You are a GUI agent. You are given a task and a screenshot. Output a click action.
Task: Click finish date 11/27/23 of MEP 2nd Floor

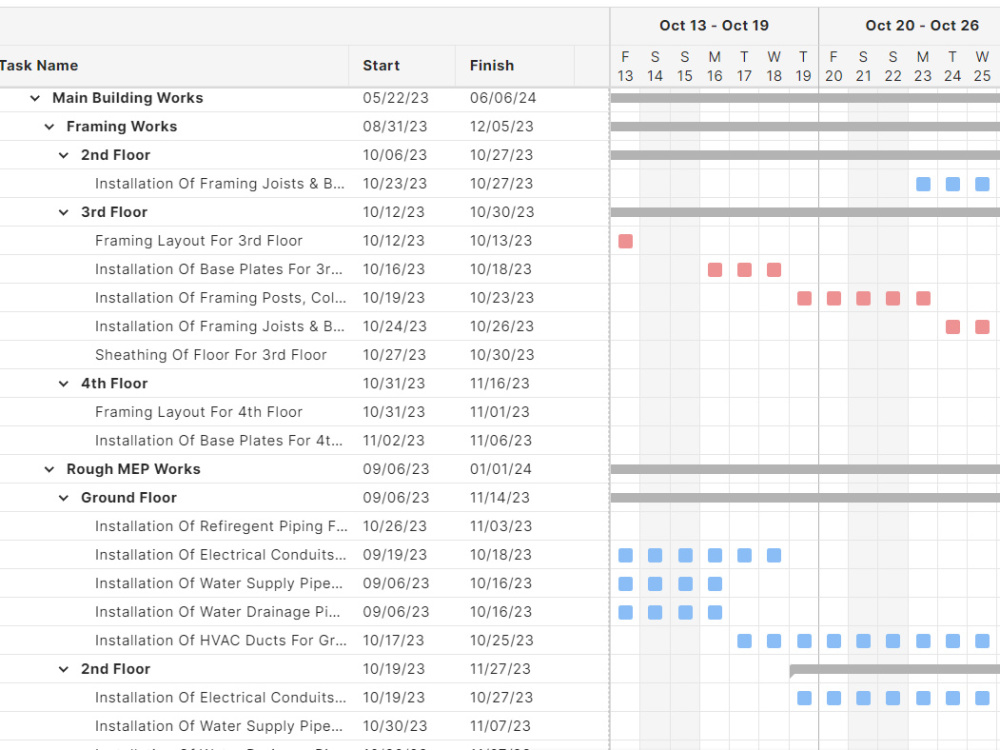(x=500, y=669)
